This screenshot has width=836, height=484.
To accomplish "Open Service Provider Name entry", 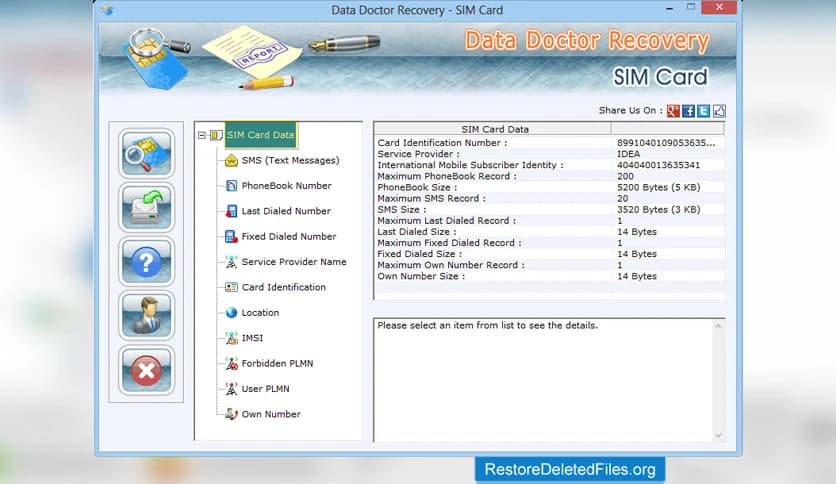I will [294, 262].
